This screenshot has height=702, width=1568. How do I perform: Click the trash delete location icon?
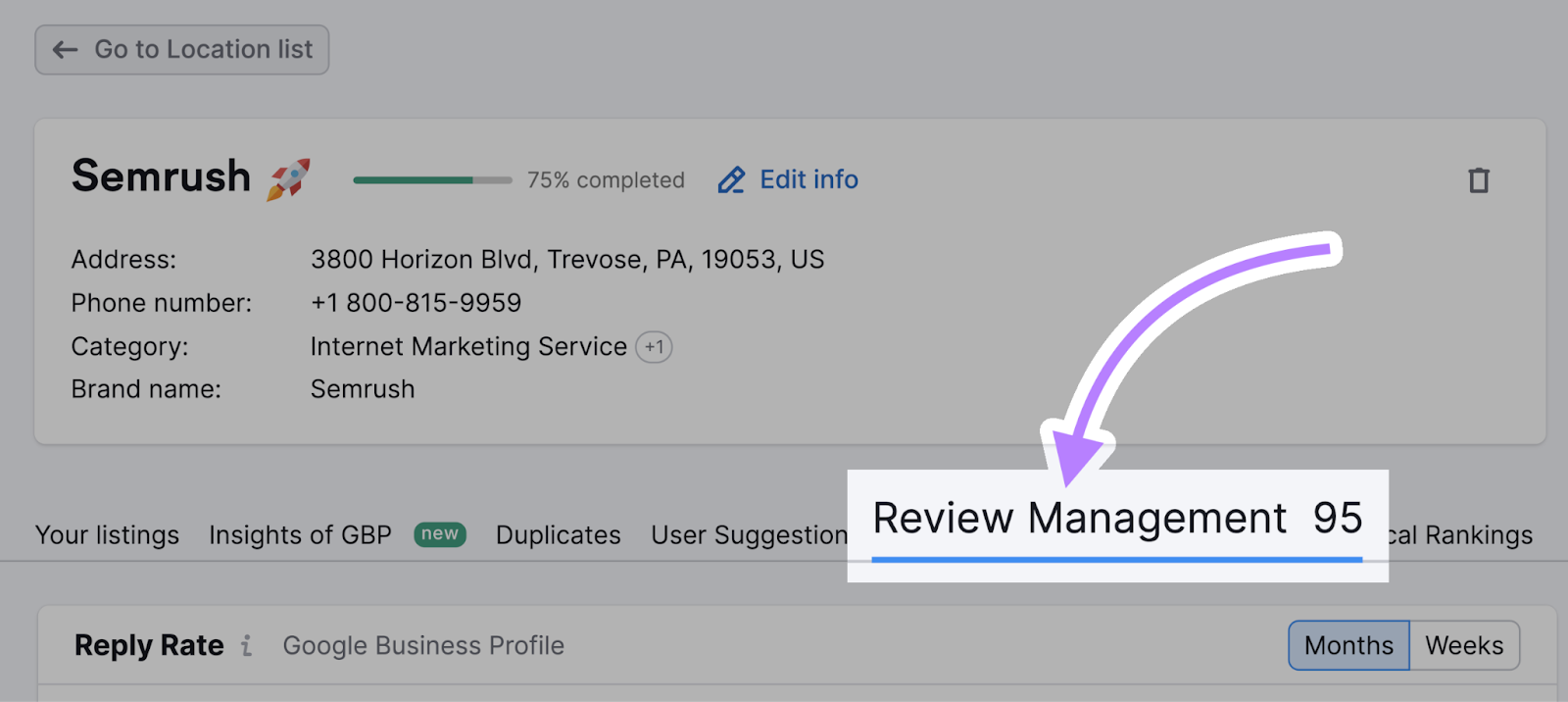coord(1478,180)
